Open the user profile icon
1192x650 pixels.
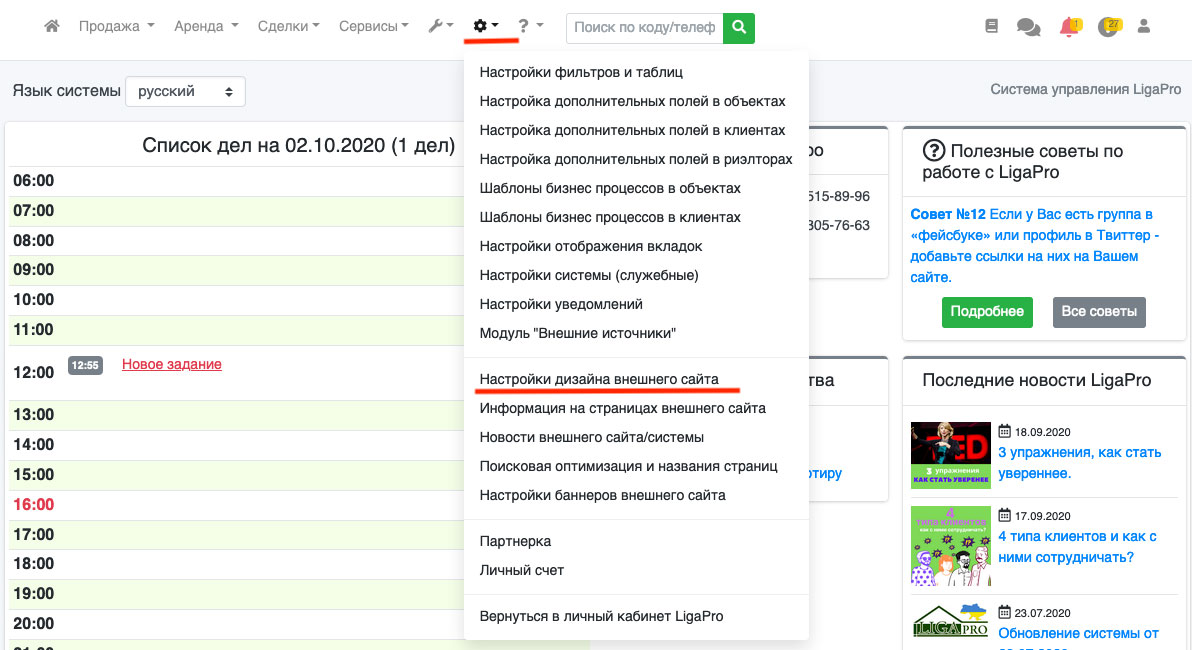[1144, 27]
